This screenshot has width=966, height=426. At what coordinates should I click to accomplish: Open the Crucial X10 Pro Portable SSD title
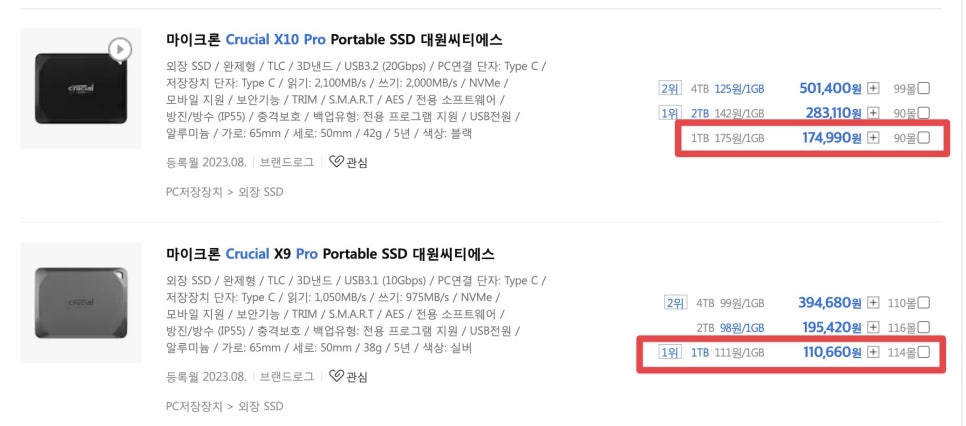tap(334, 40)
